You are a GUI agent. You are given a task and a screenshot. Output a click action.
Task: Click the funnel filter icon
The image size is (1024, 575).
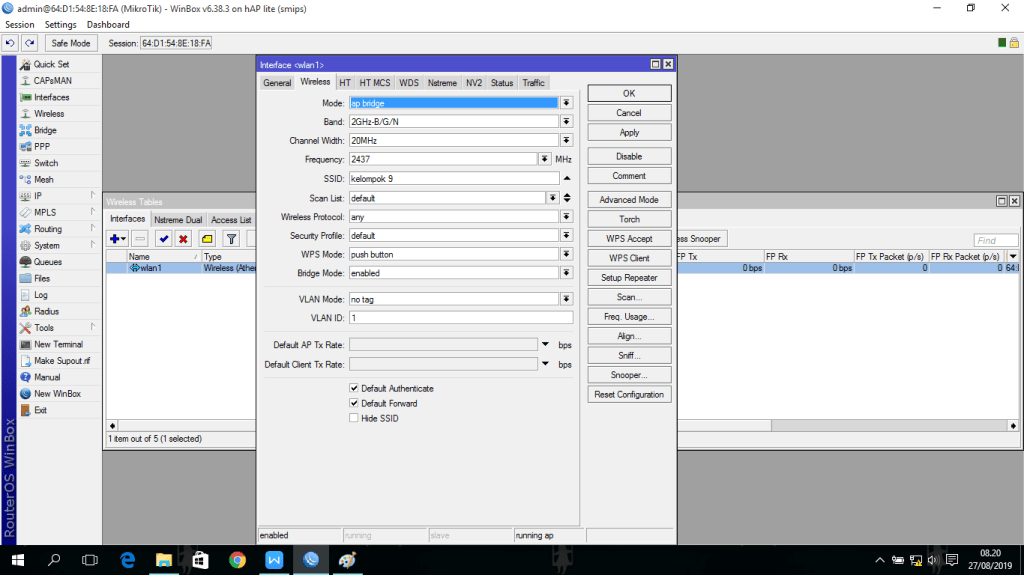[231, 239]
